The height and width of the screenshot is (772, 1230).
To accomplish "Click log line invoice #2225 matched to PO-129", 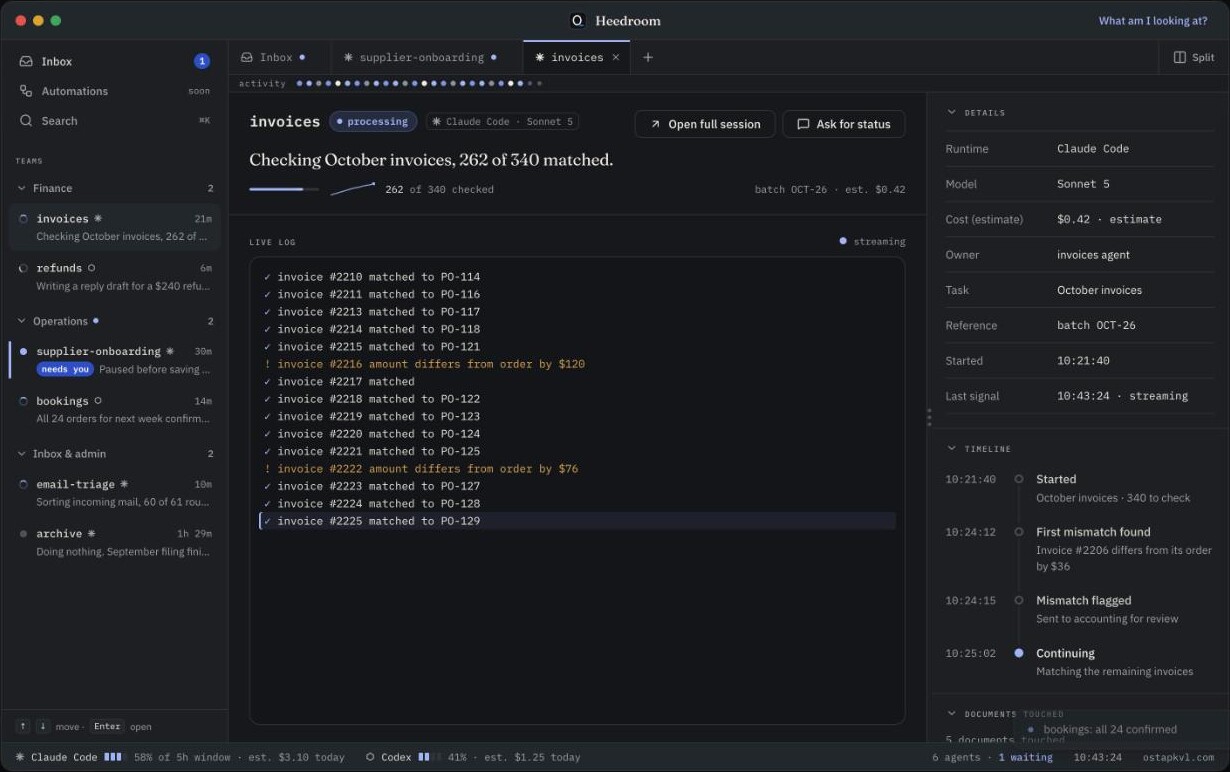I will (x=577, y=521).
